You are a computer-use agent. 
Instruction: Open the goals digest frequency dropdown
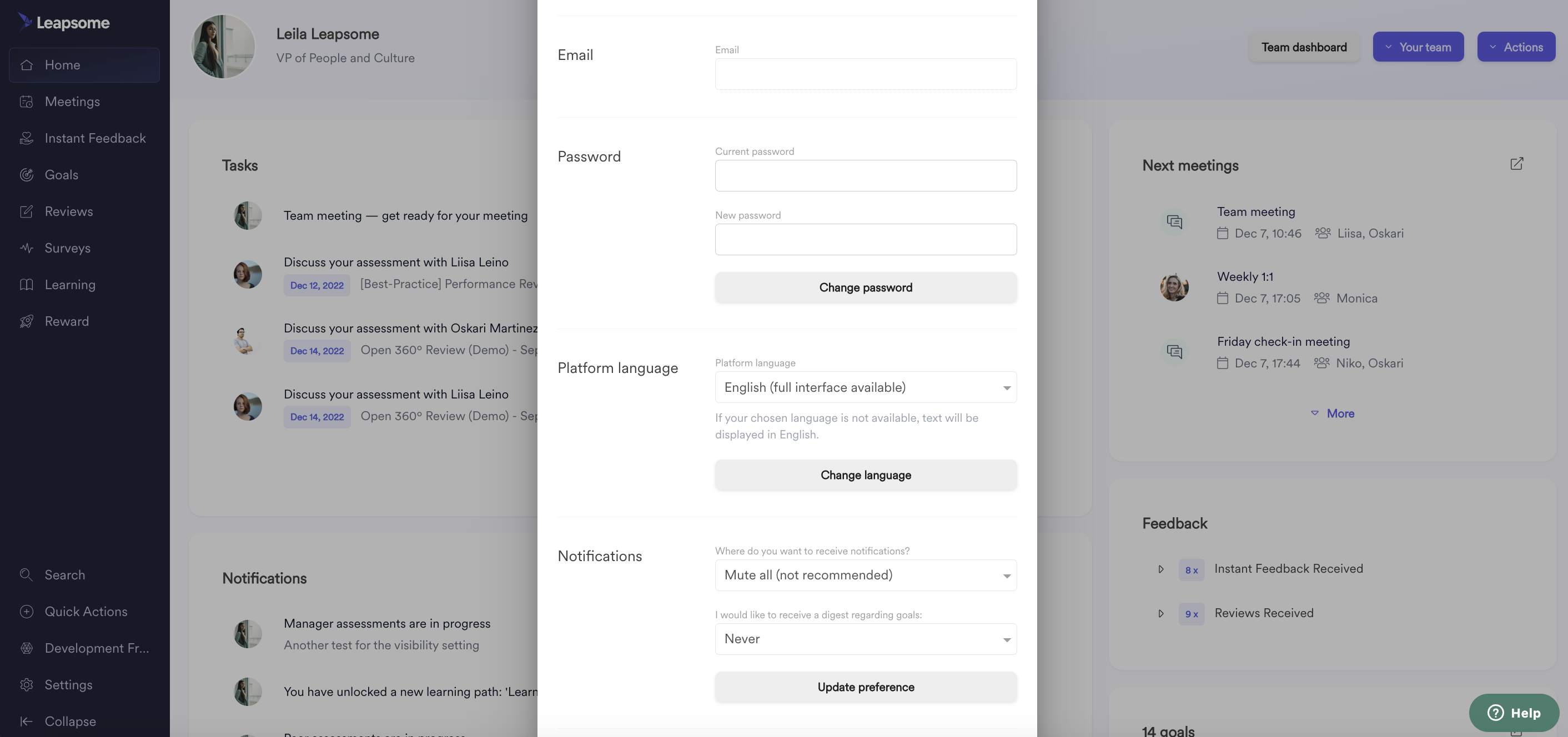click(x=866, y=639)
